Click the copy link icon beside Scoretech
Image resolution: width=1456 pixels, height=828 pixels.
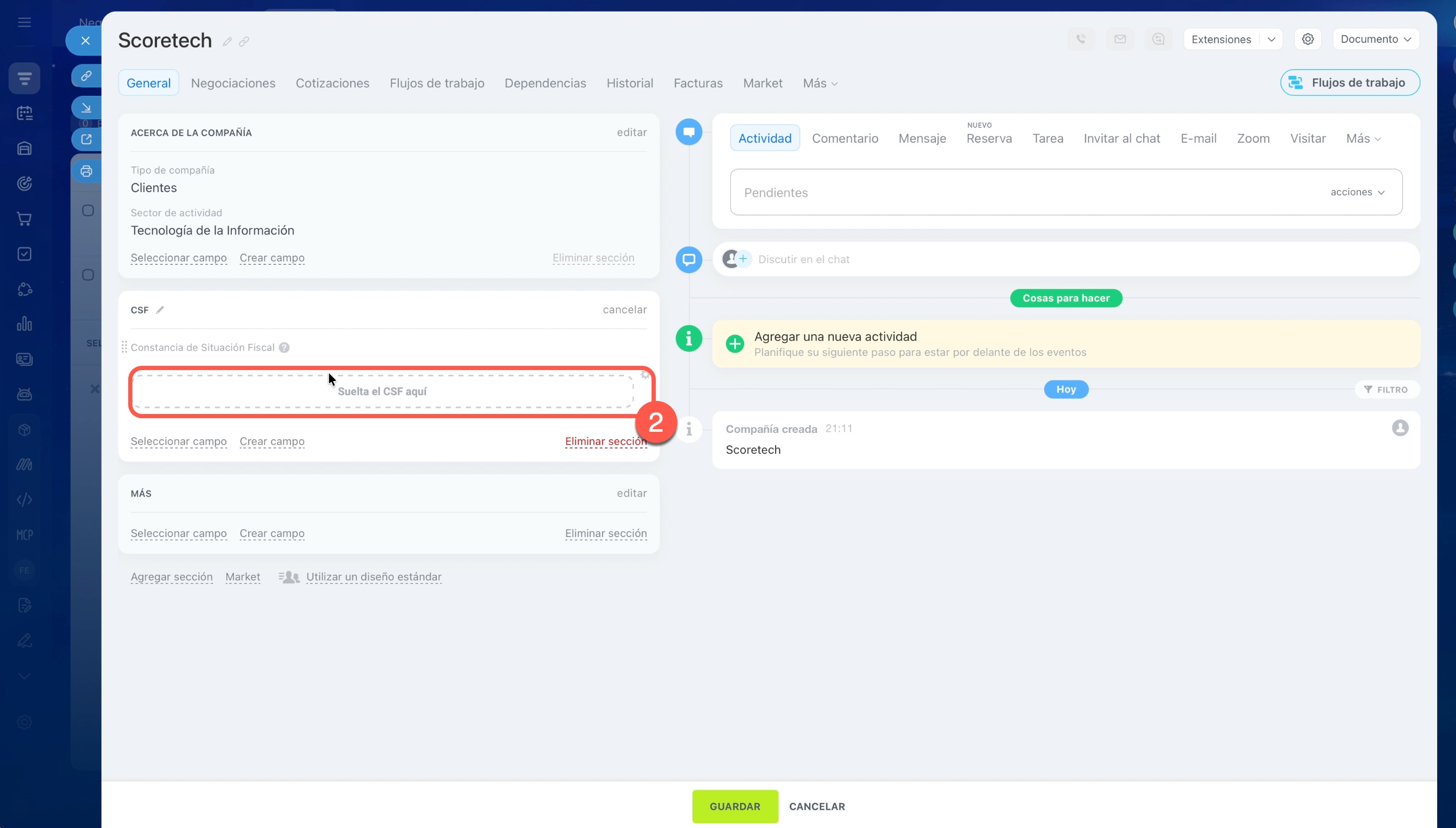[244, 41]
